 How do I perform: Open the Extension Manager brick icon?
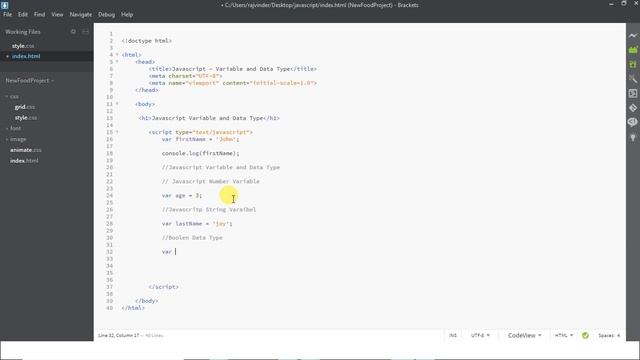coord(633,50)
